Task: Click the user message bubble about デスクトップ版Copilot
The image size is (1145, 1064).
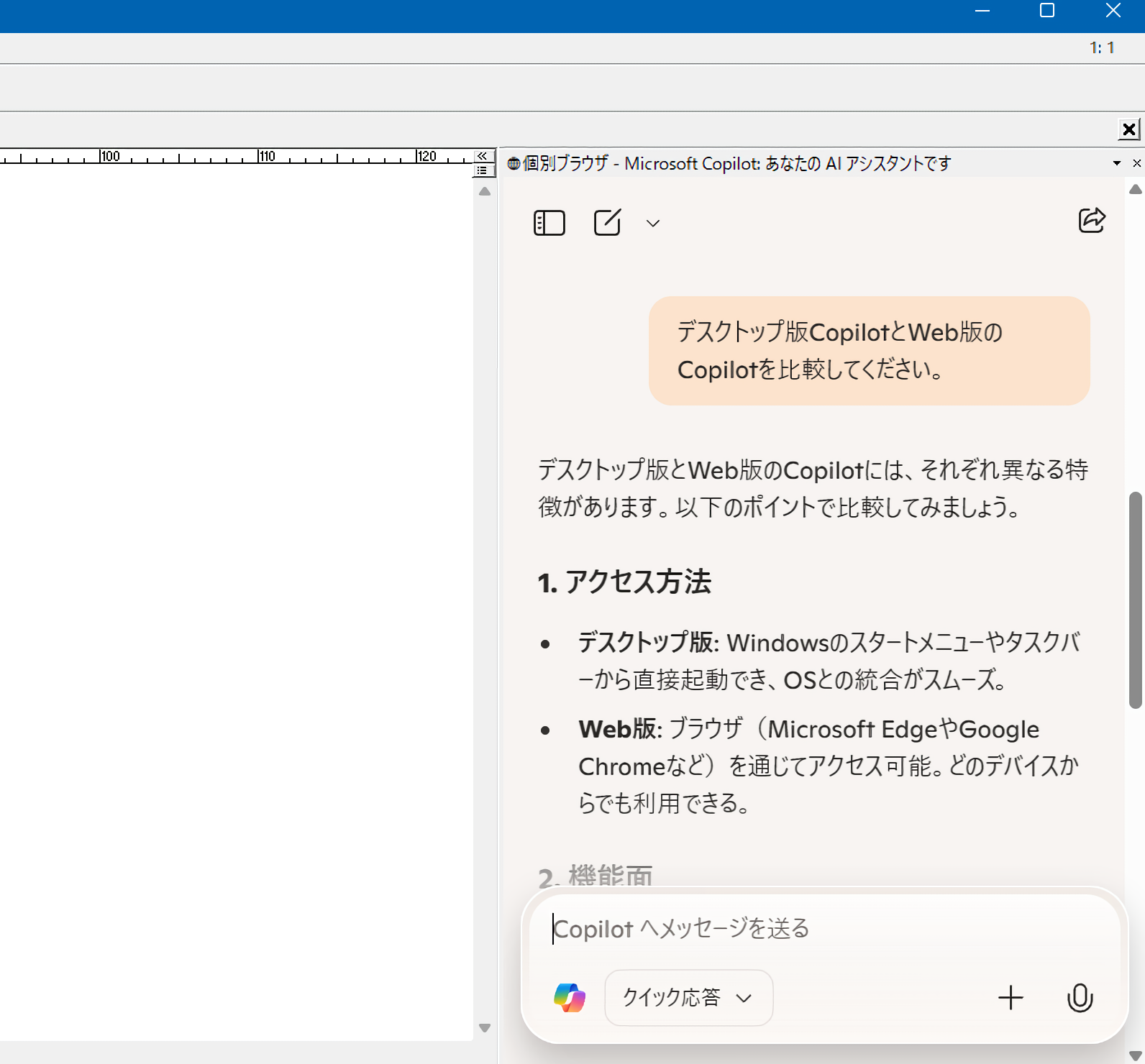Action: [869, 351]
